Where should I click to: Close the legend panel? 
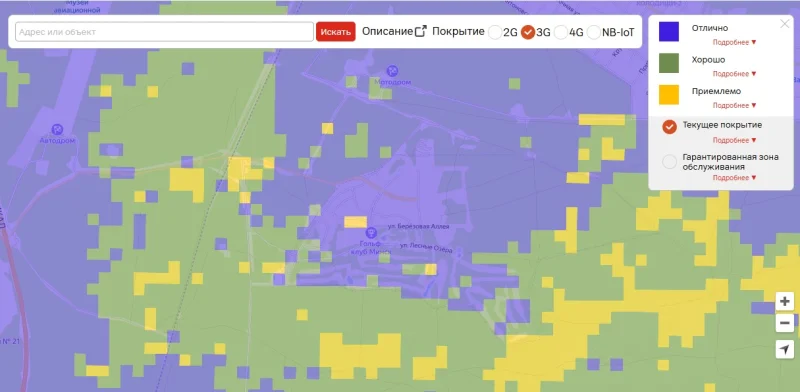point(785,23)
